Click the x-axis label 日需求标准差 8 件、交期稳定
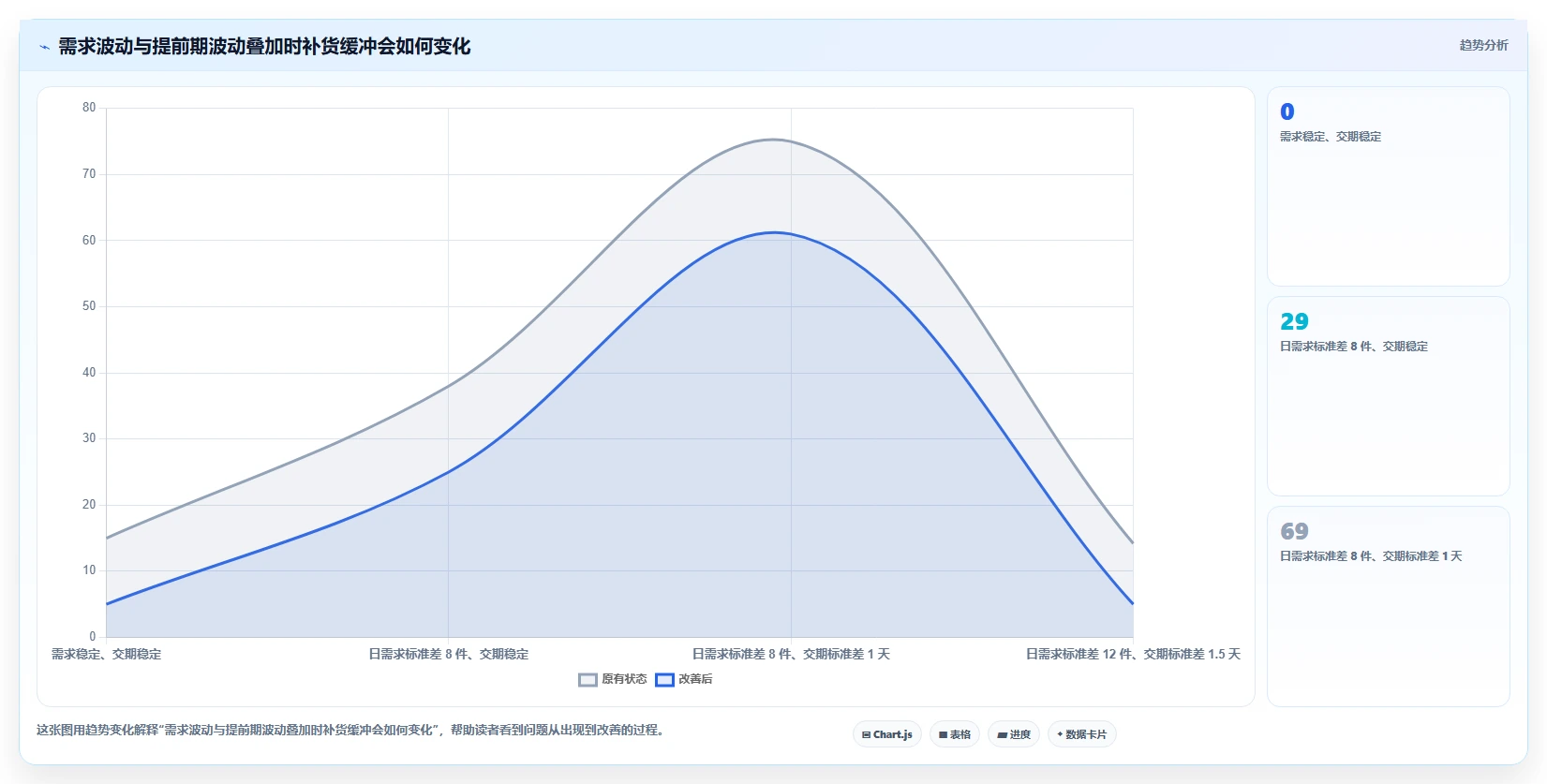The width and height of the screenshot is (1547, 784). tap(449, 654)
